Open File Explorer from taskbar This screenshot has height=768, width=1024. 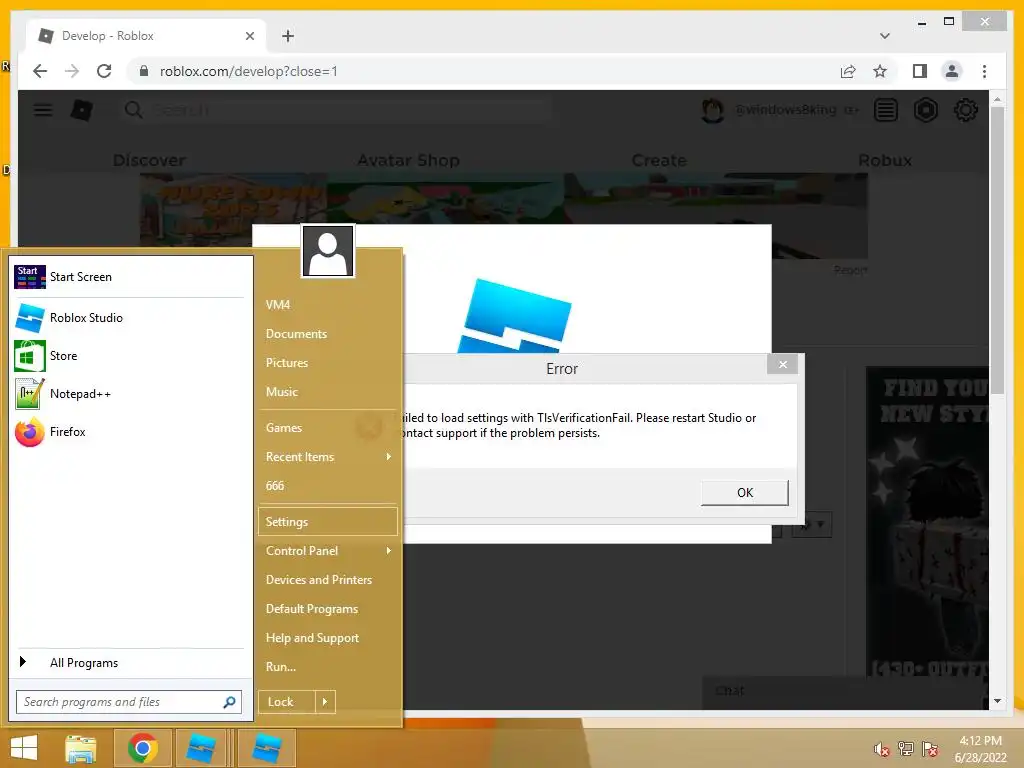point(80,748)
